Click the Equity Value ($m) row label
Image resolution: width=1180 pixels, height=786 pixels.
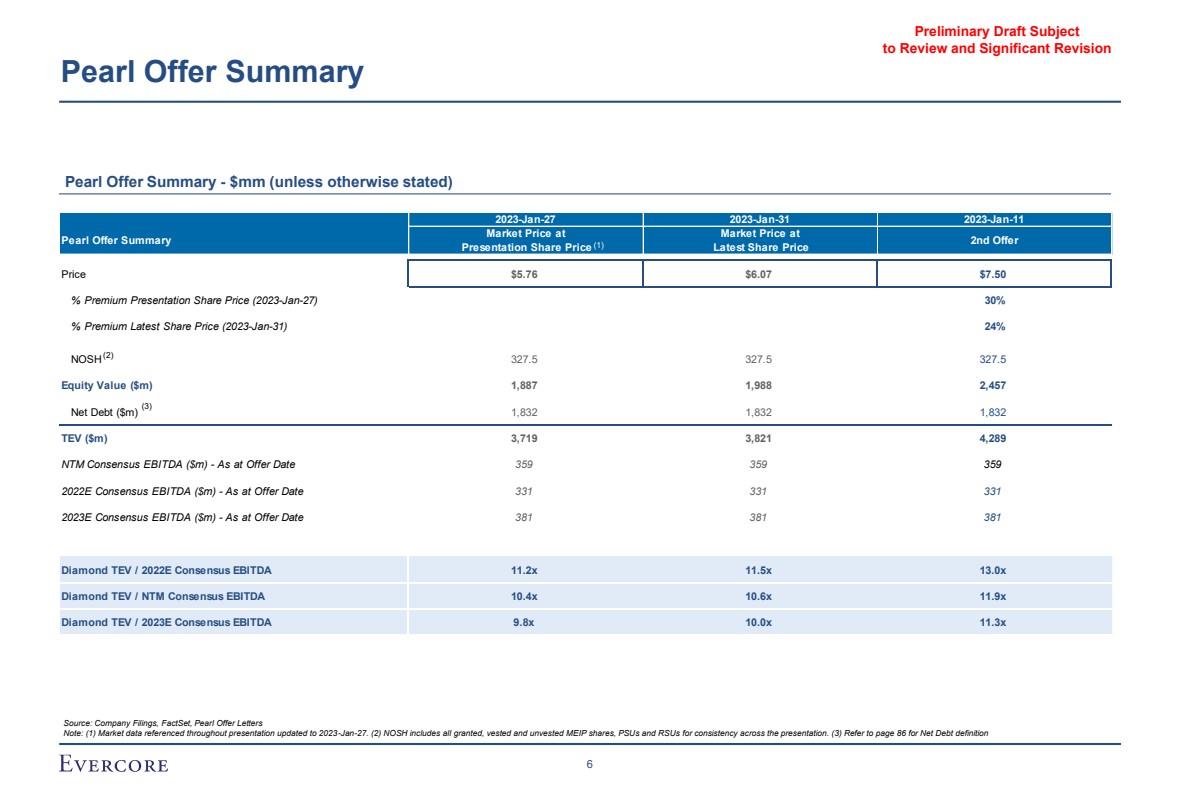107,385
